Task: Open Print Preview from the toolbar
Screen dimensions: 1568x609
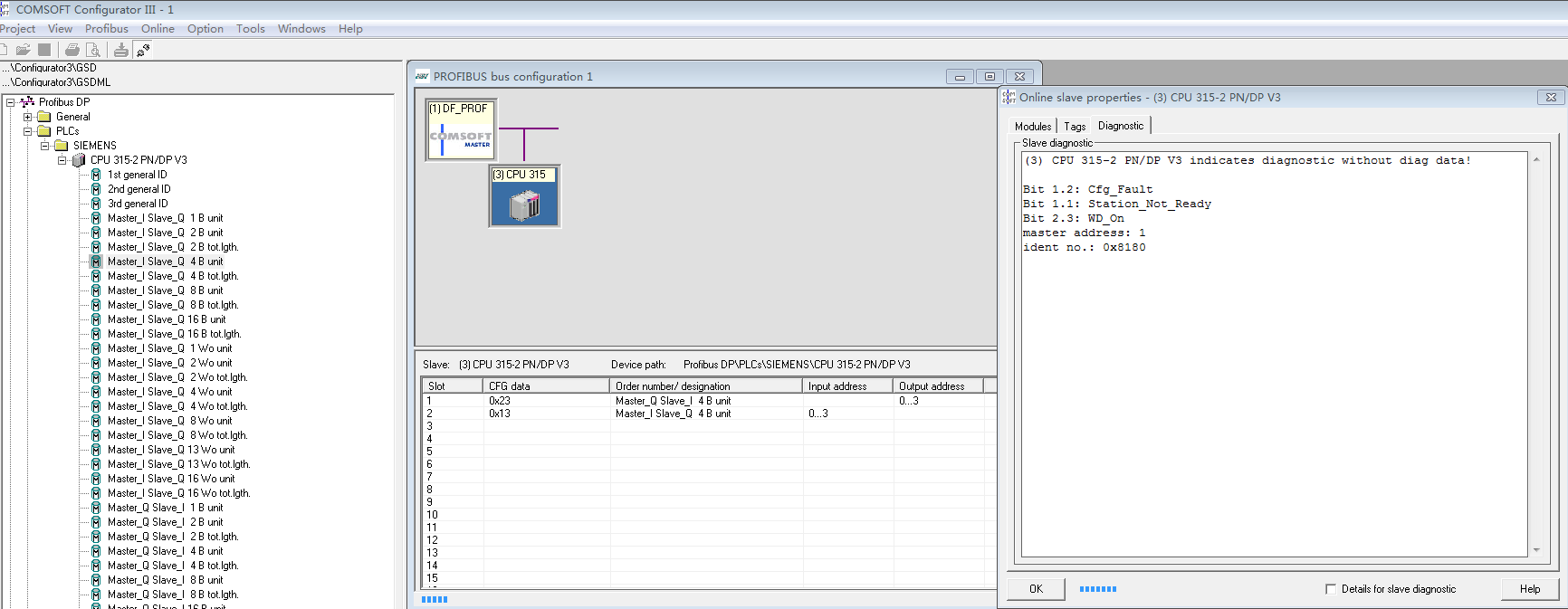Action: pyautogui.click(x=93, y=50)
